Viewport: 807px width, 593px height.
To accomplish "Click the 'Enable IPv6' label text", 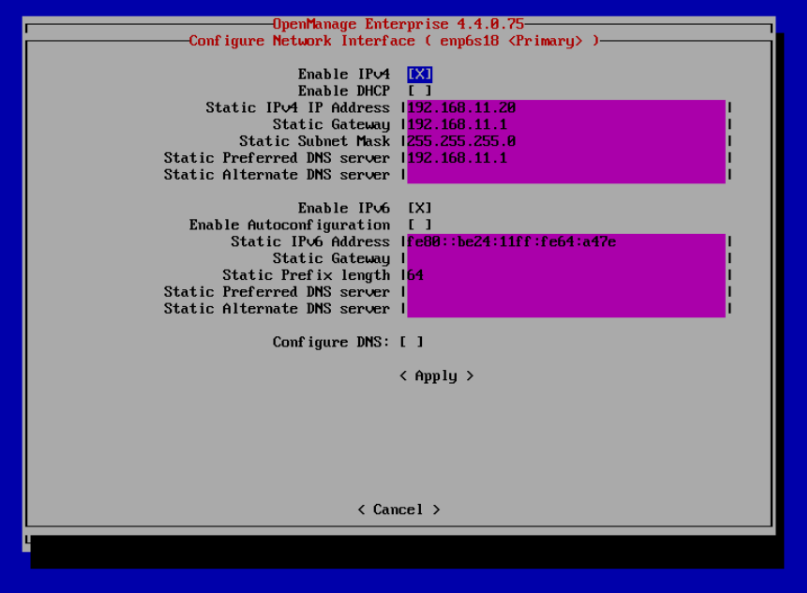I will (344, 208).
